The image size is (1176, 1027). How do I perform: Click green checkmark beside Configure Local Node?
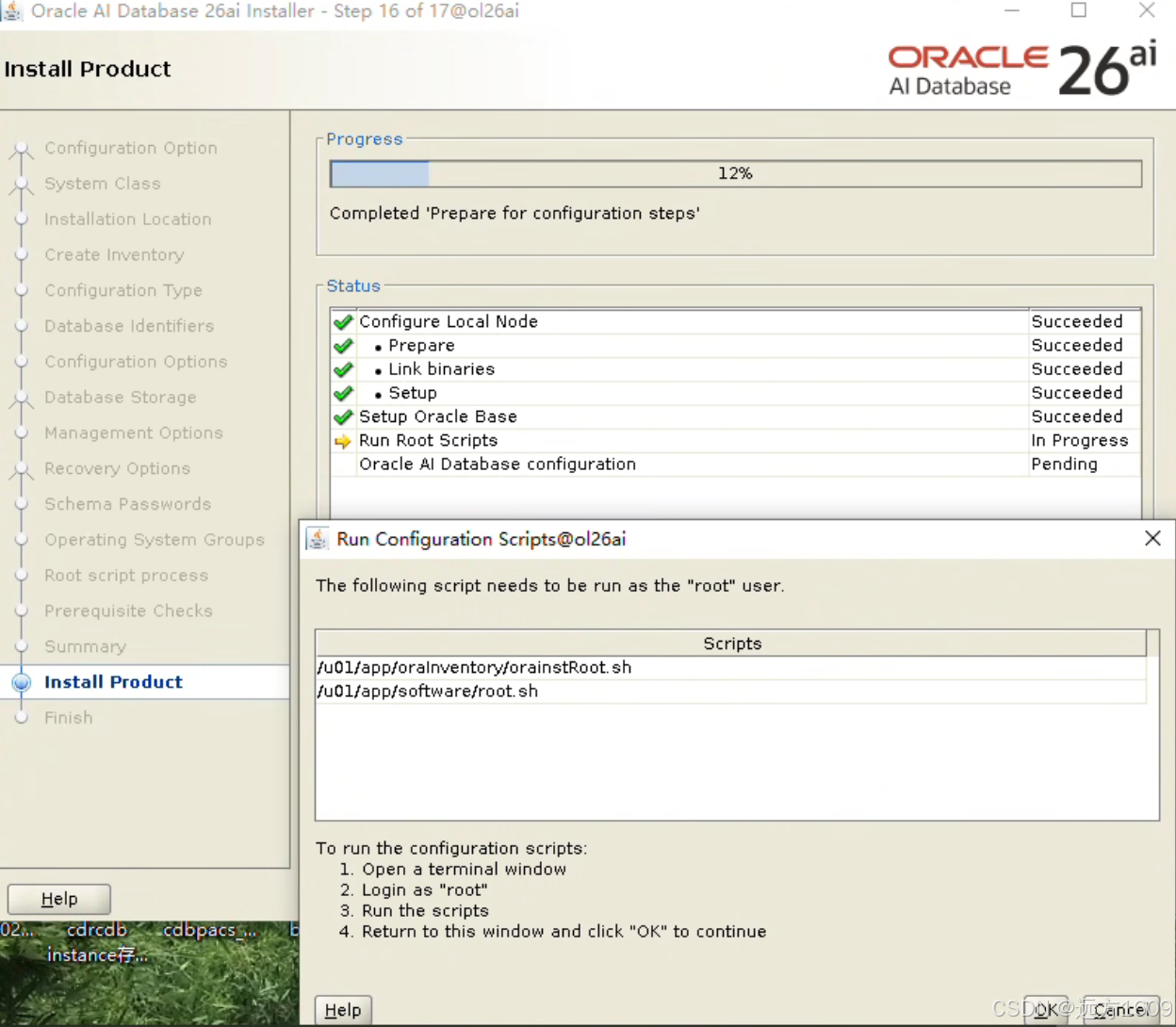click(343, 322)
